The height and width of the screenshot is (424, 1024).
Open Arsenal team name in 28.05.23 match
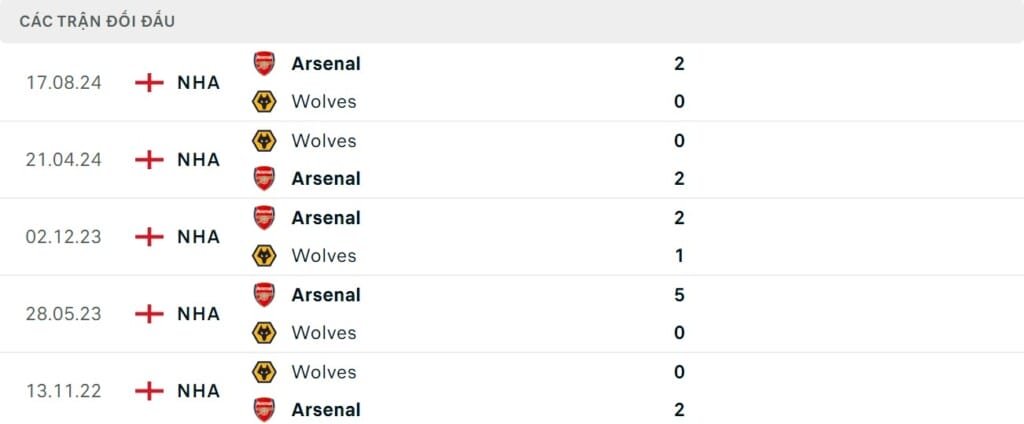pos(326,295)
